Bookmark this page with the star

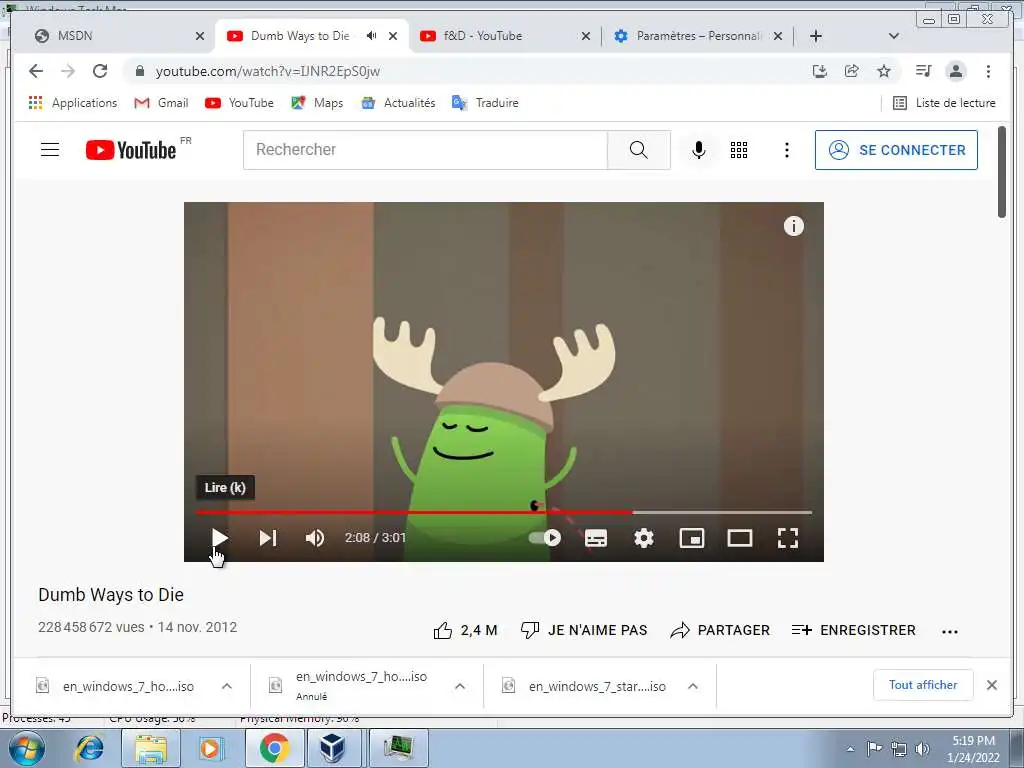(x=884, y=71)
